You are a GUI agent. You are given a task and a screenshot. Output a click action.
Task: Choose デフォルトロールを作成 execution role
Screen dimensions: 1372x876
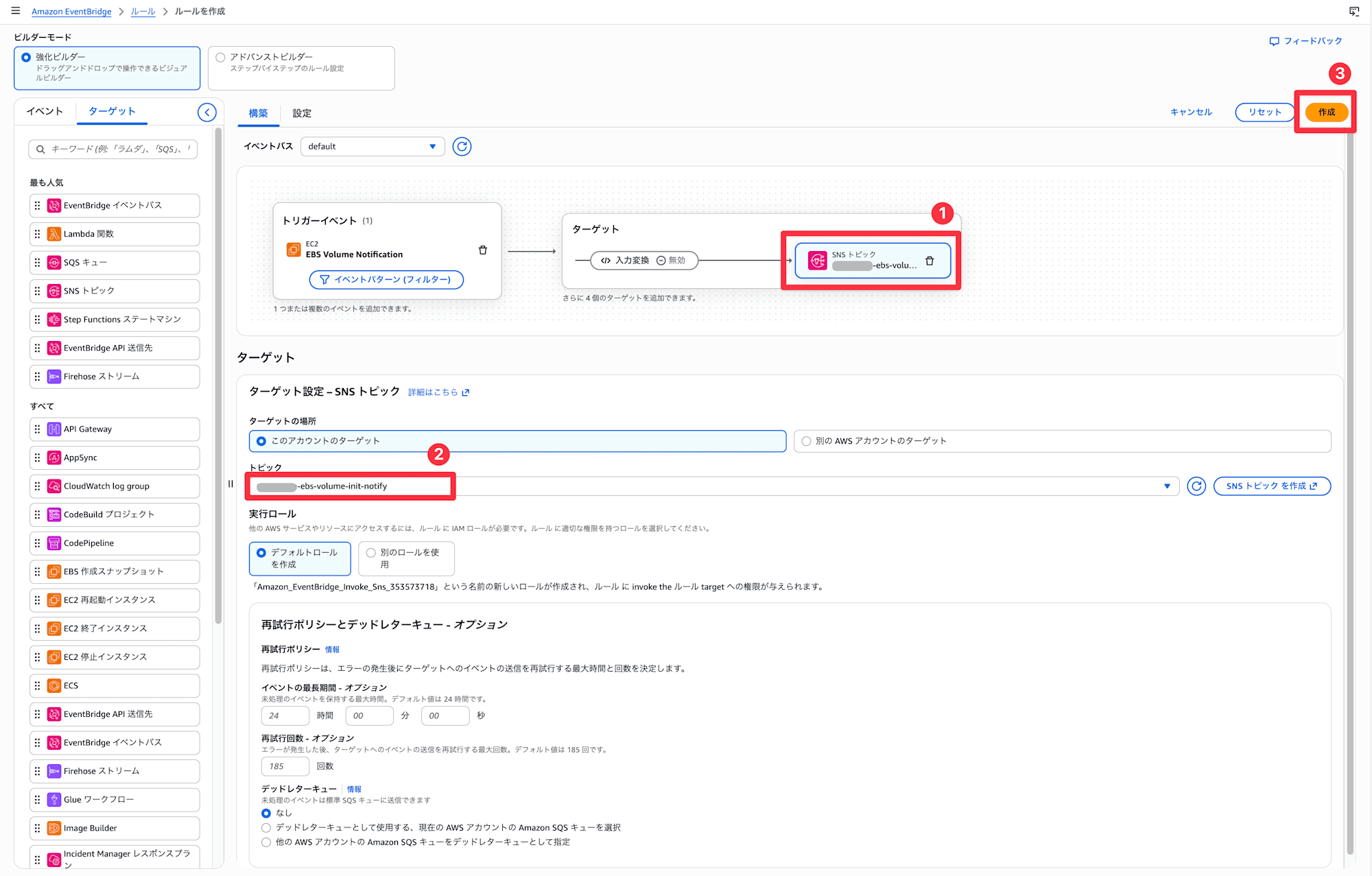tap(300, 558)
